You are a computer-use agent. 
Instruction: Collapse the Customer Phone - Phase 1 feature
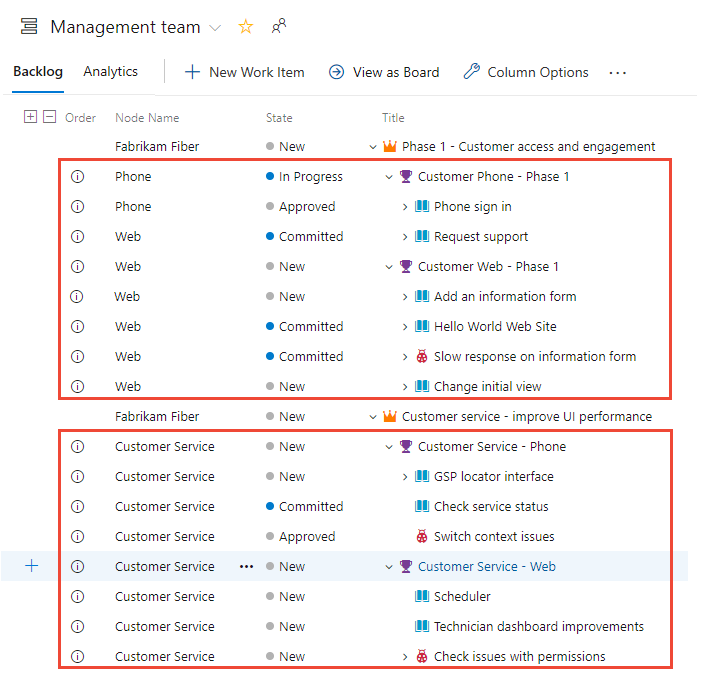pos(389,177)
